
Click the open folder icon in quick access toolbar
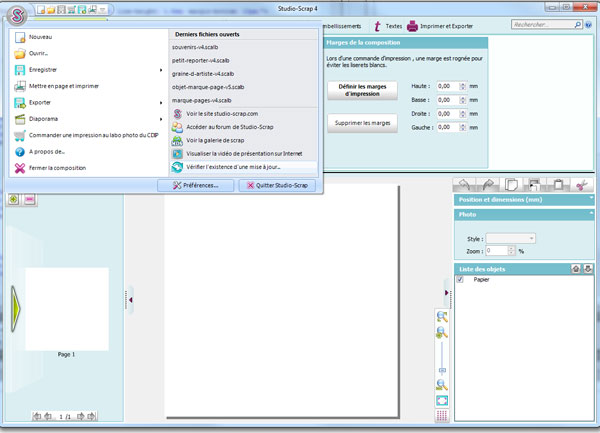point(51,10)
